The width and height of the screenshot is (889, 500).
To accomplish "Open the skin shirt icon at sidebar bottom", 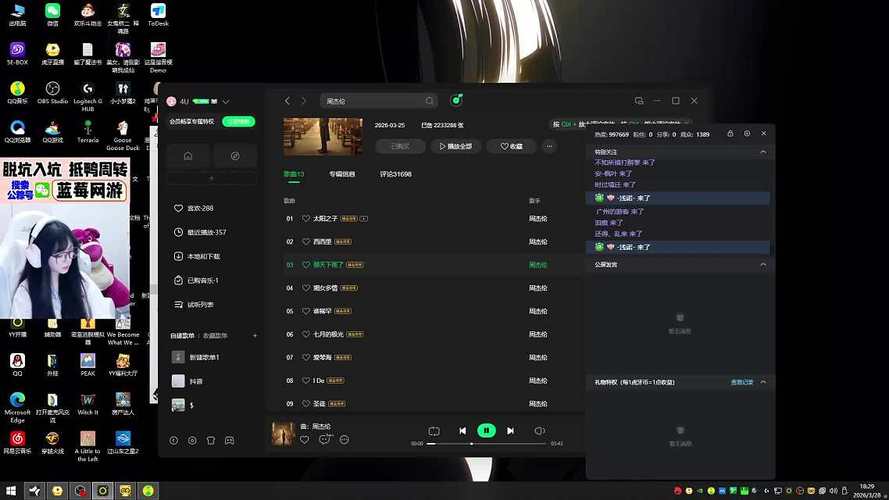I will pos(211,440).
